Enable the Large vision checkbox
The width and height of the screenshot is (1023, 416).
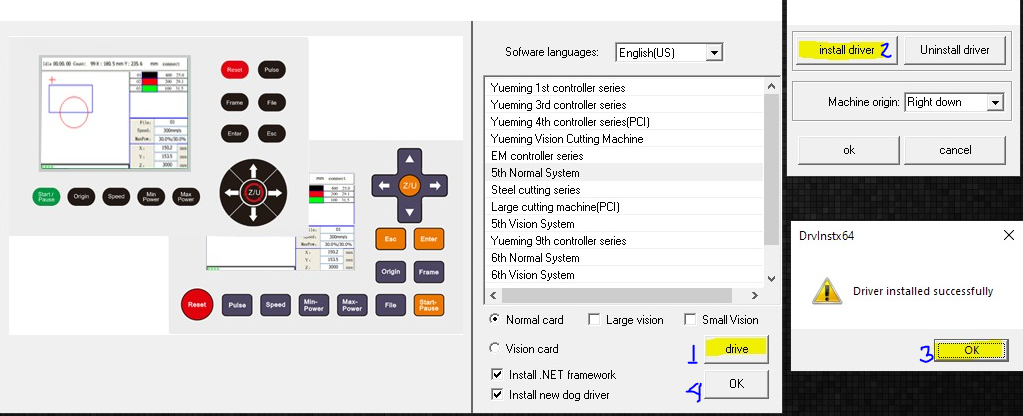point(594,319)
